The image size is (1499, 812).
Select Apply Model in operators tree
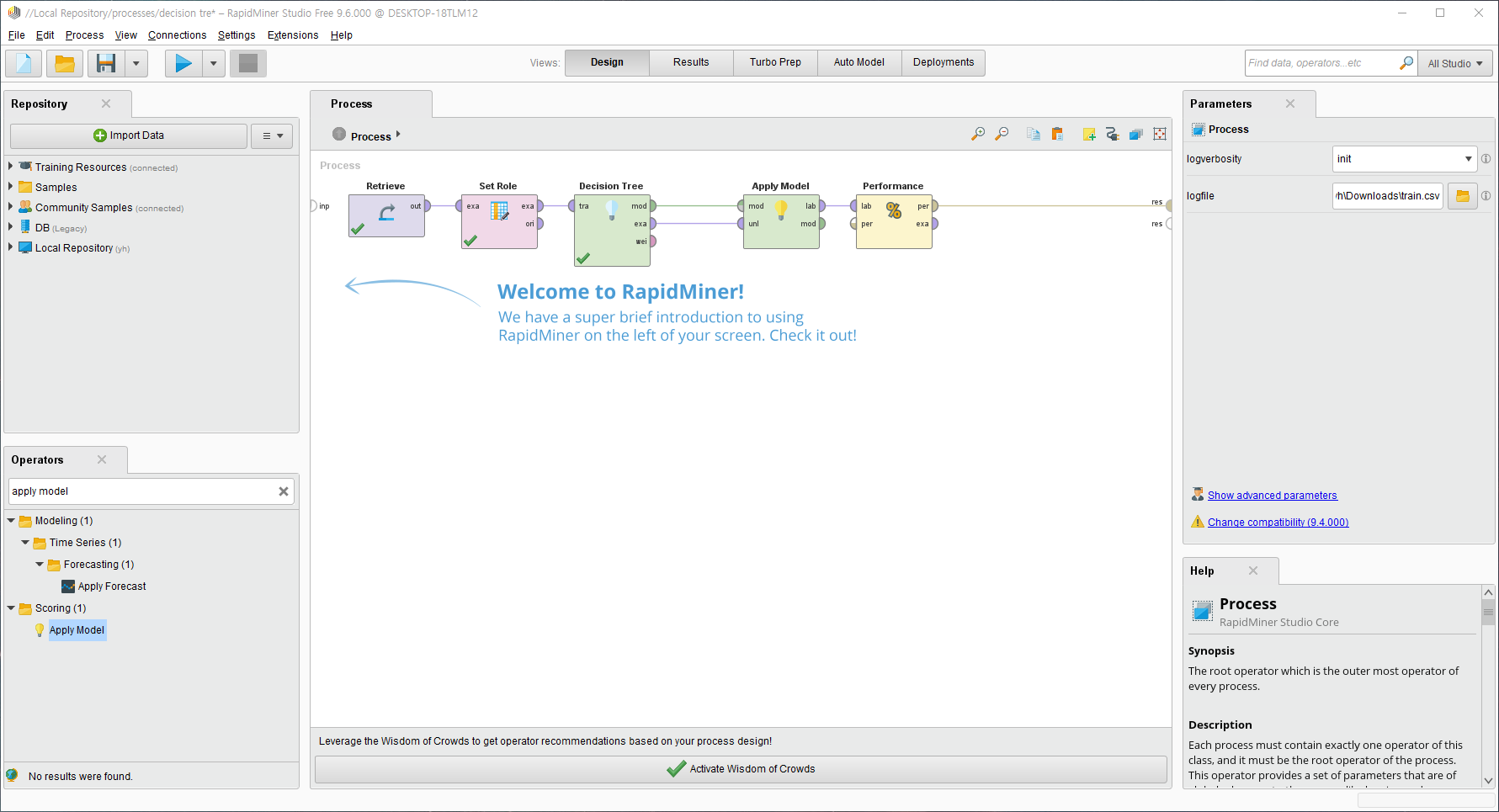point(77,630)
